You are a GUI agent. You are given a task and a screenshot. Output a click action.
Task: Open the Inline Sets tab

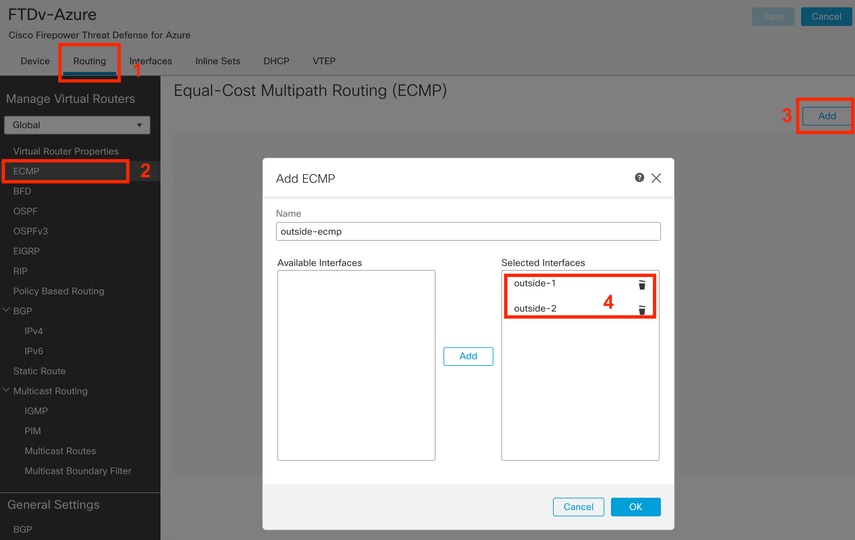(x=218, y=61)
